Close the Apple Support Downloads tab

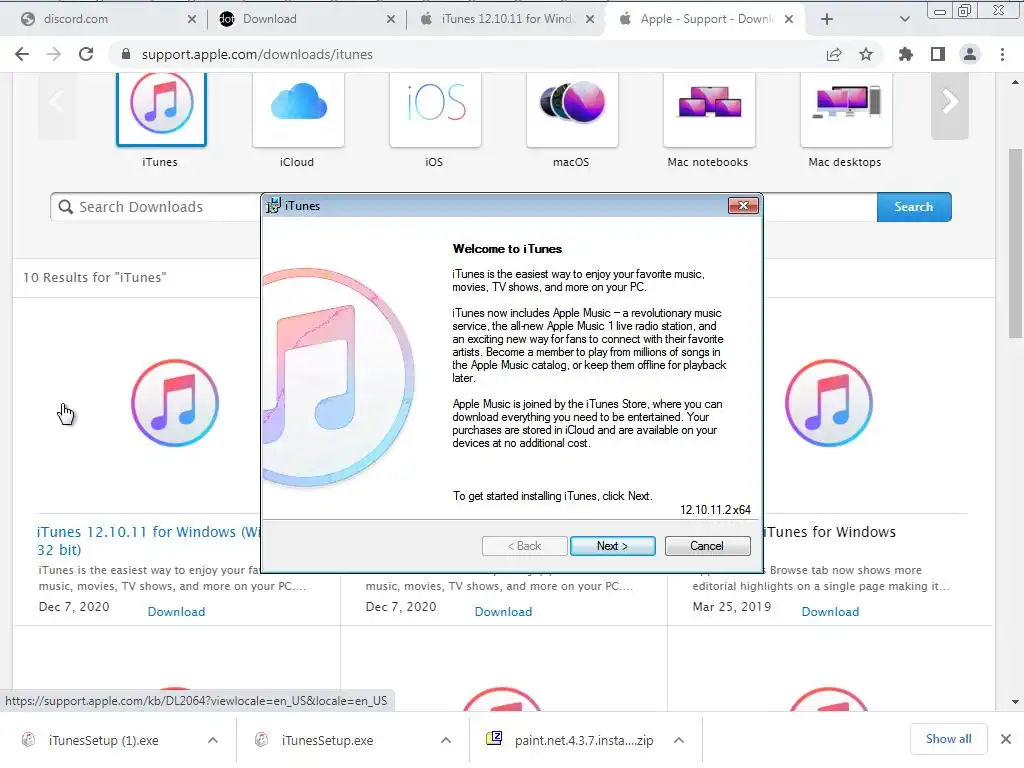(x=789, y=19)
